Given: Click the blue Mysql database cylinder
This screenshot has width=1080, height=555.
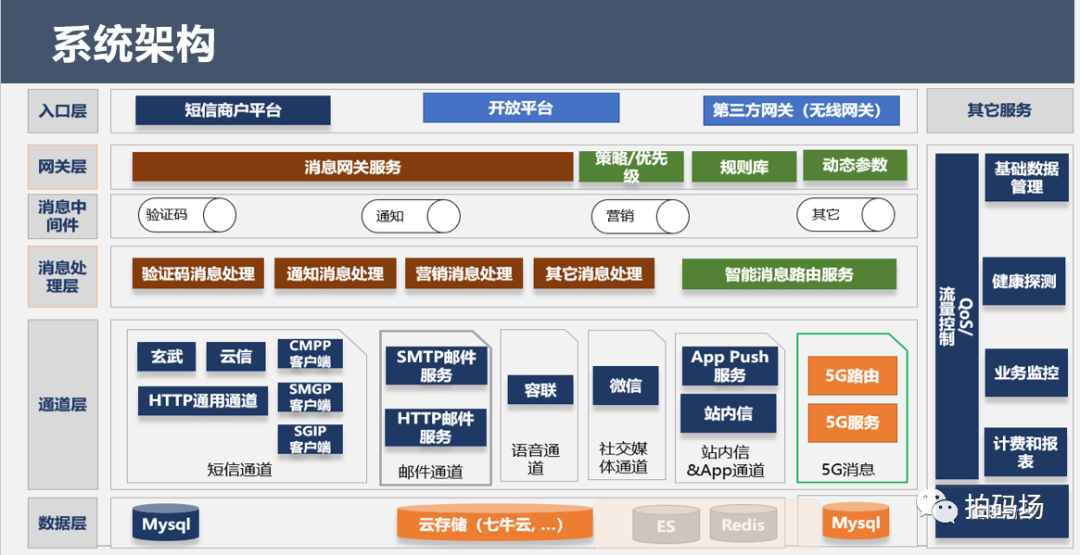Looking at the screenshot, I should (166, 524).
